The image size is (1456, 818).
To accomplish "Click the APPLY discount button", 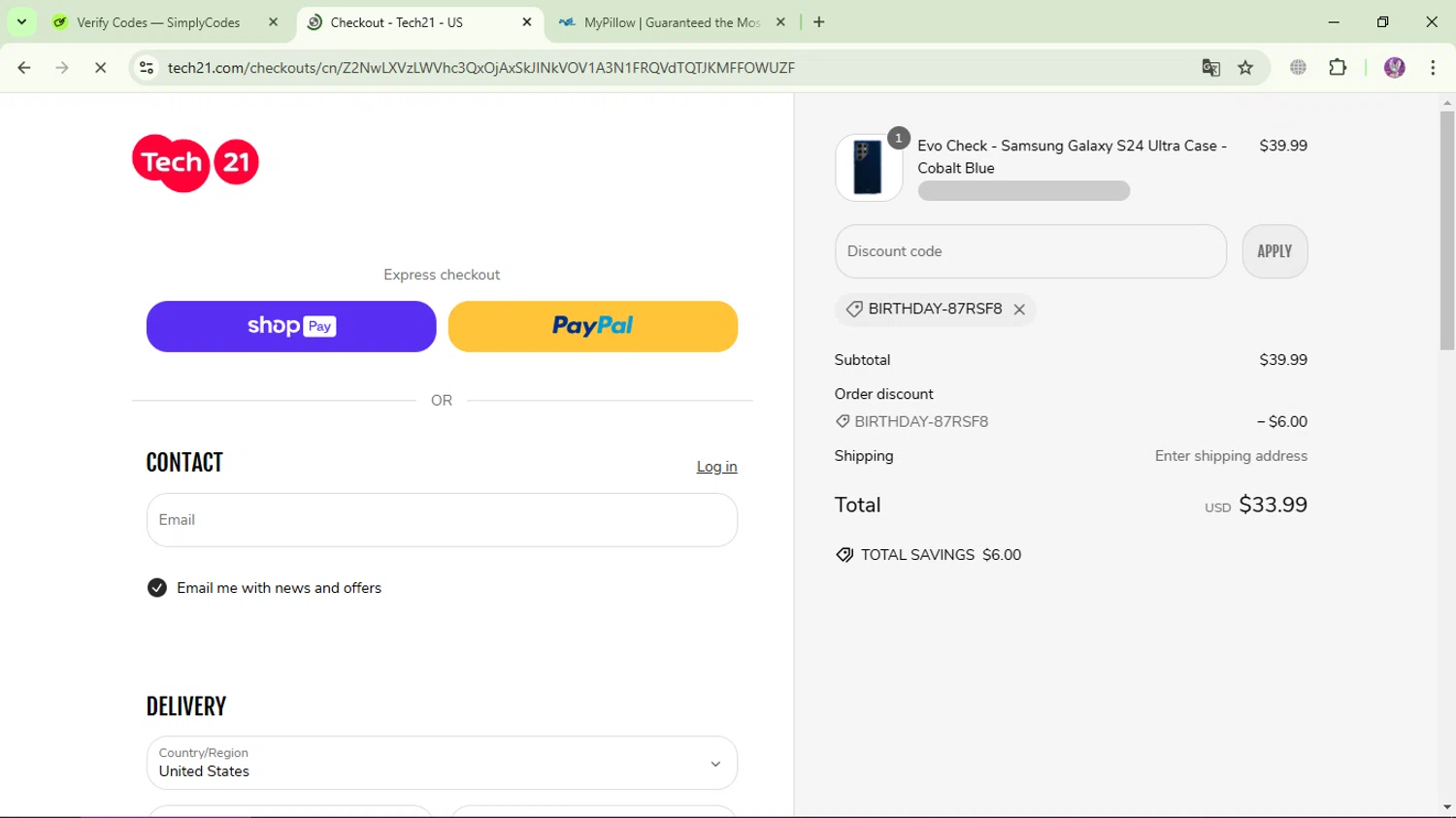I will pos(1274,251).
